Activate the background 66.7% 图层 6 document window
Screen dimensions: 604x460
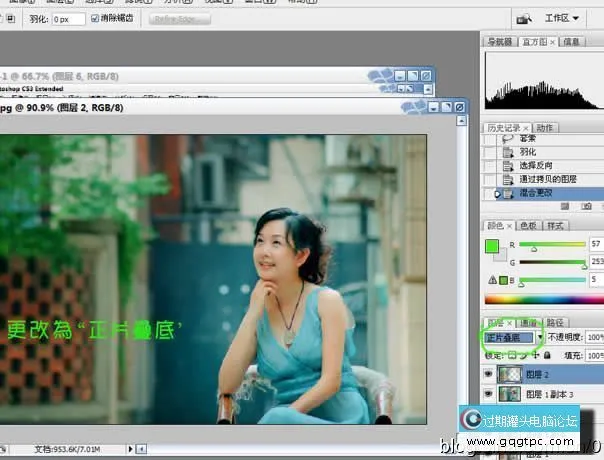pos(185,76)
